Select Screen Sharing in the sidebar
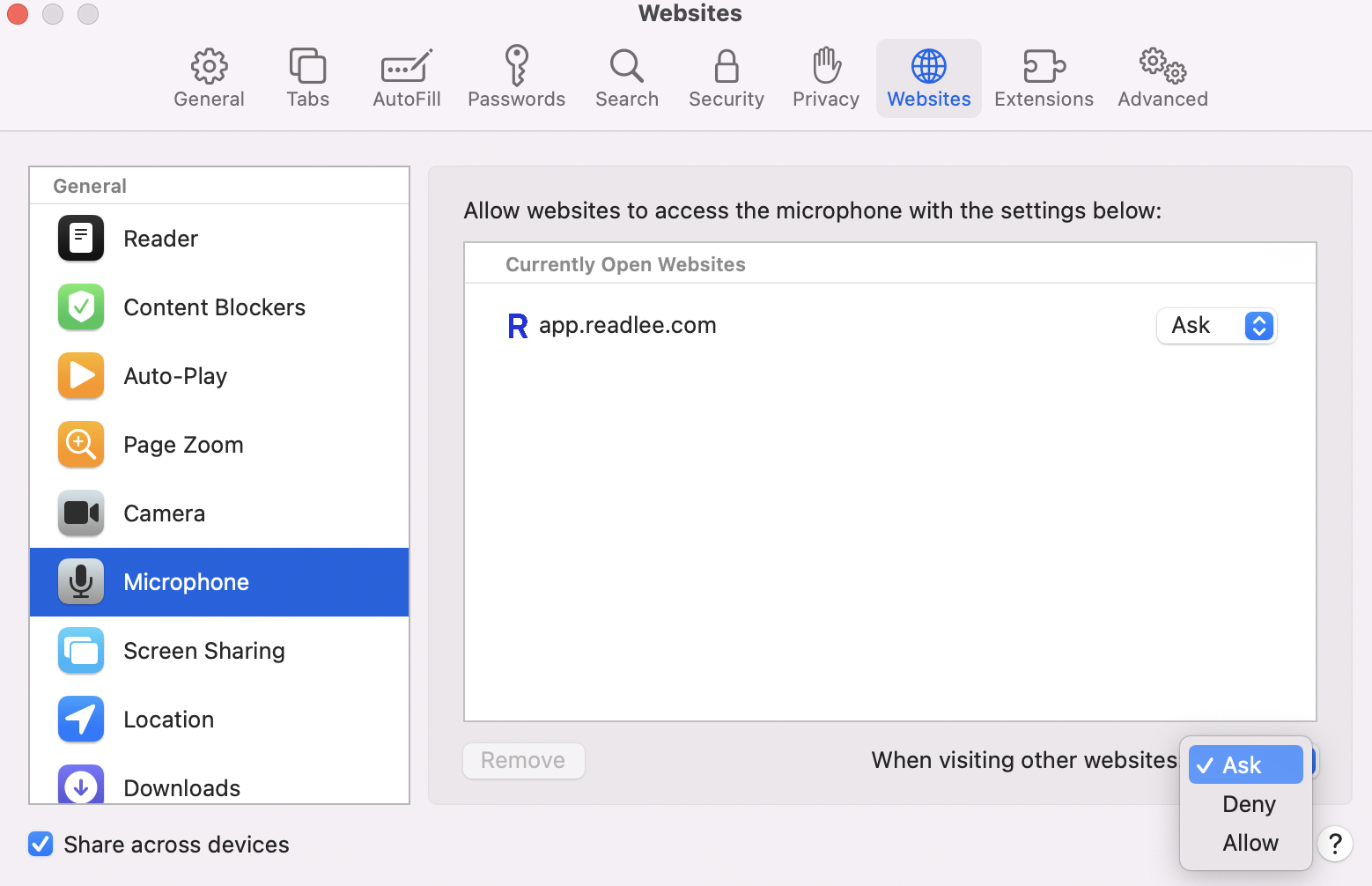The image size is (1372, 886). pos(219,651)
